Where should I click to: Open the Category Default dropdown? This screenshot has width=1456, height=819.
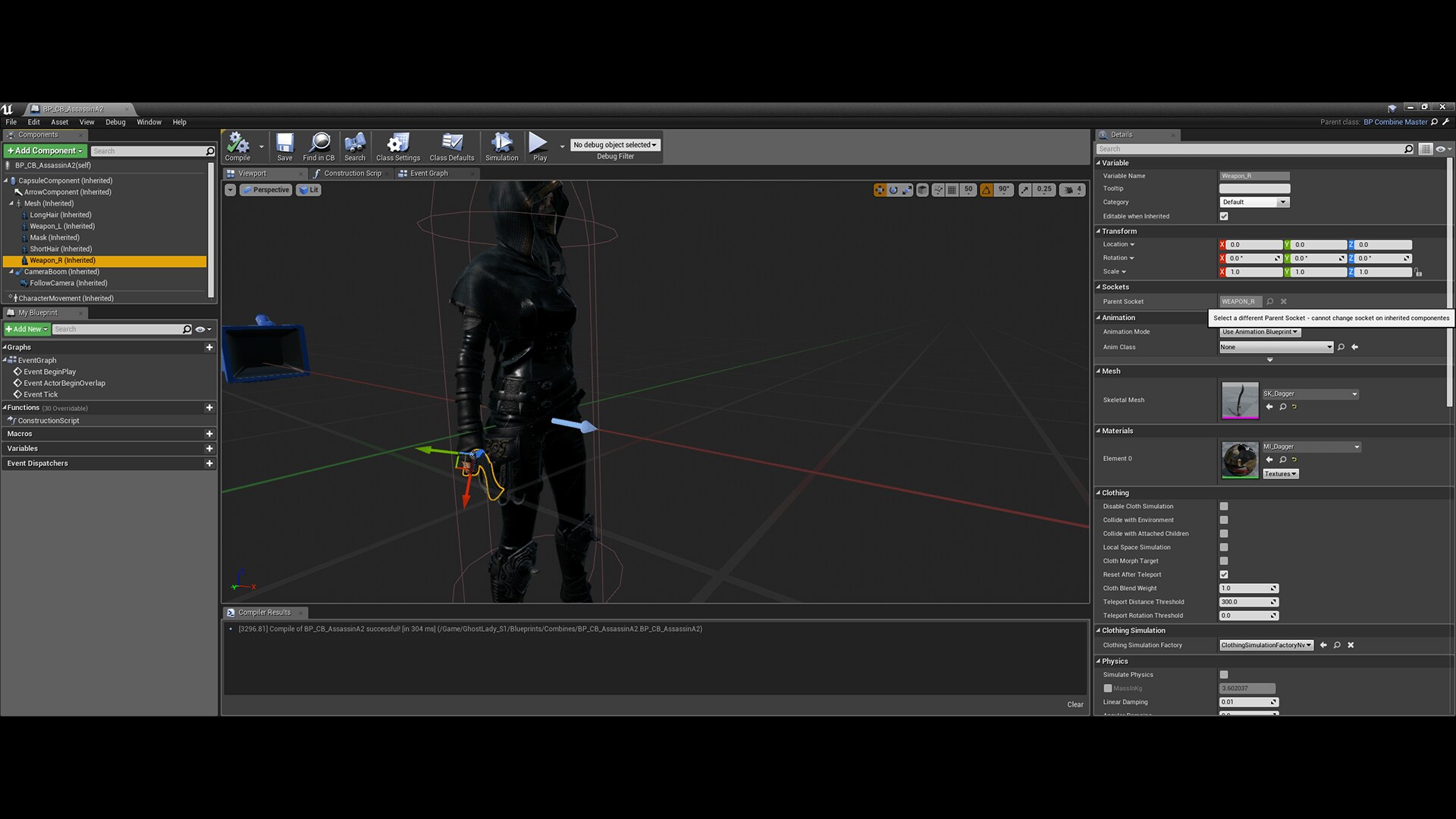[1254, 202]
